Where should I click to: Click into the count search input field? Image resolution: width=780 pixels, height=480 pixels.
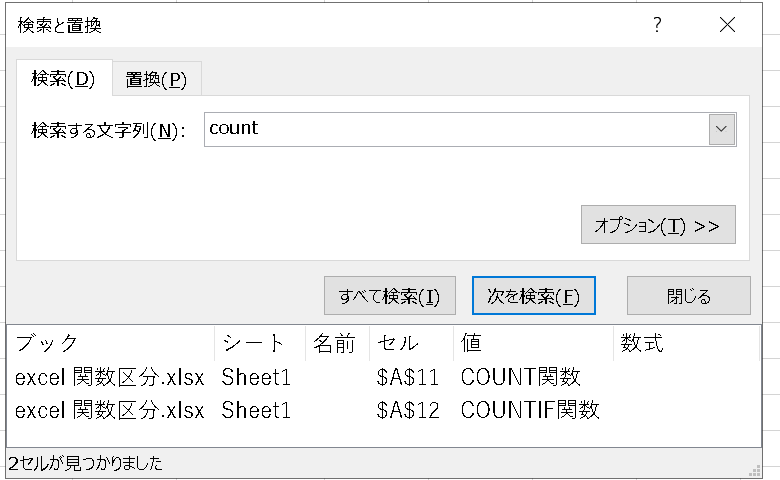pyautogui.click(x=456, y=129)
